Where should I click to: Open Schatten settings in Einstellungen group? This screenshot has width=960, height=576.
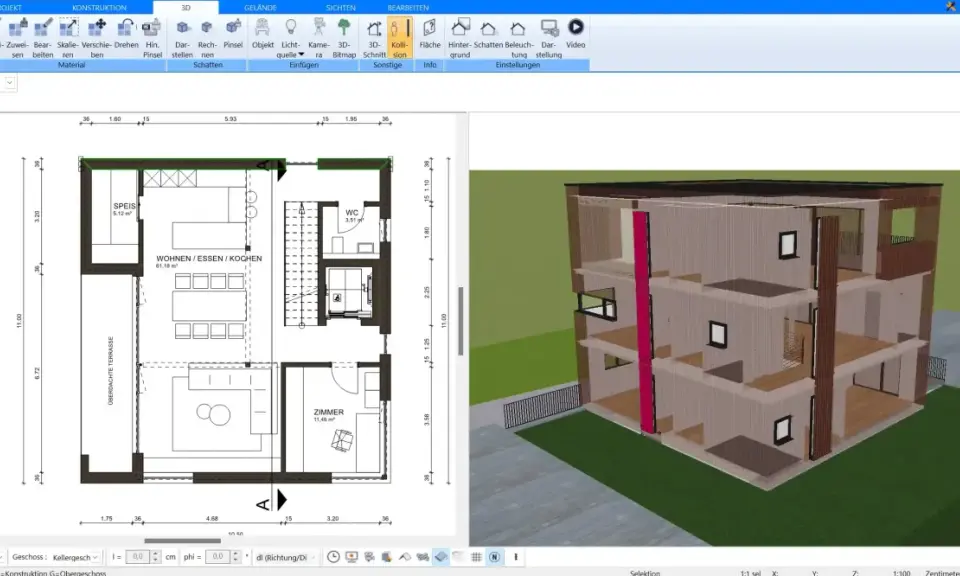tap(488, 34)
